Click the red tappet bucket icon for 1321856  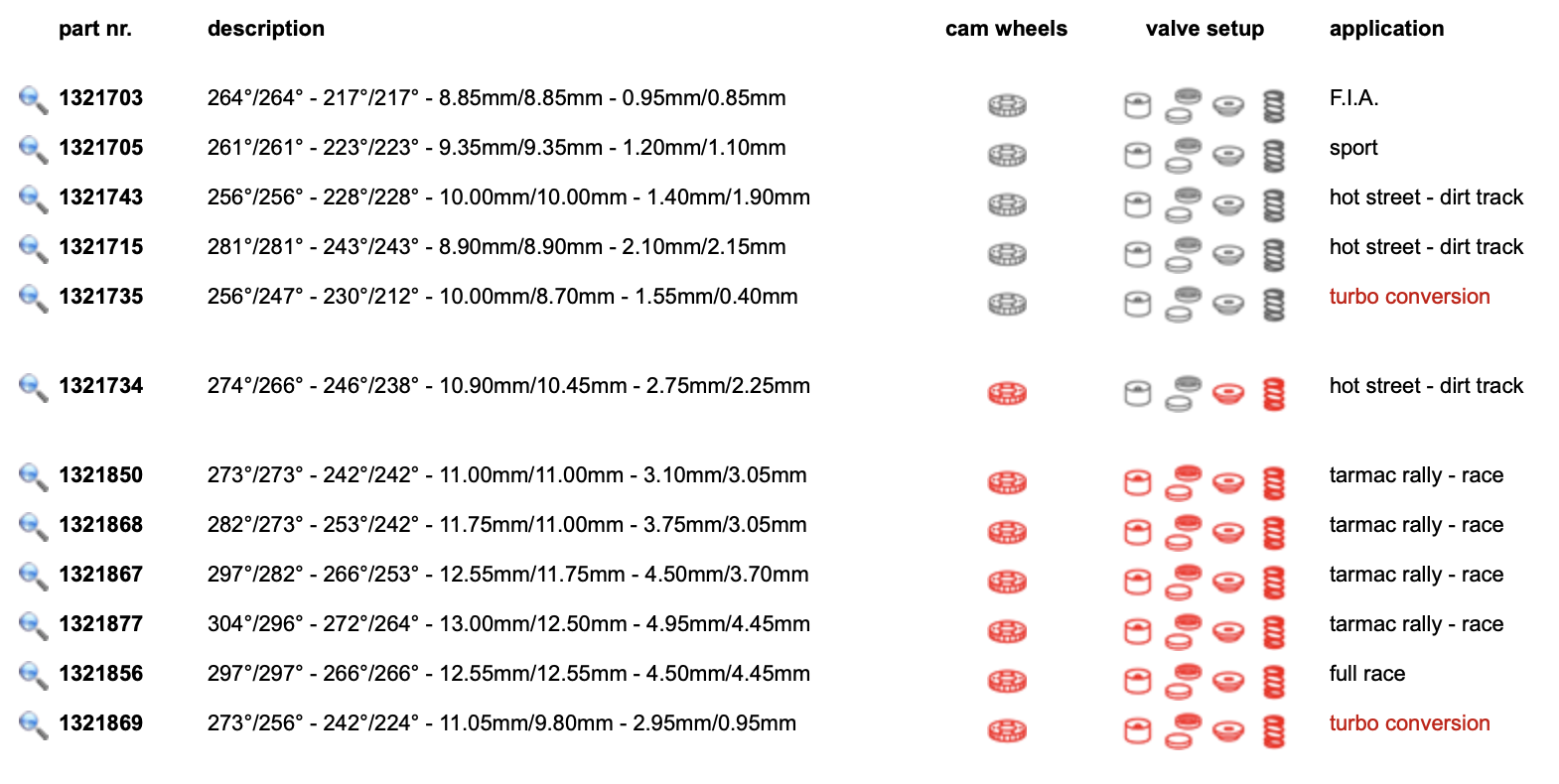[1137, 681]
